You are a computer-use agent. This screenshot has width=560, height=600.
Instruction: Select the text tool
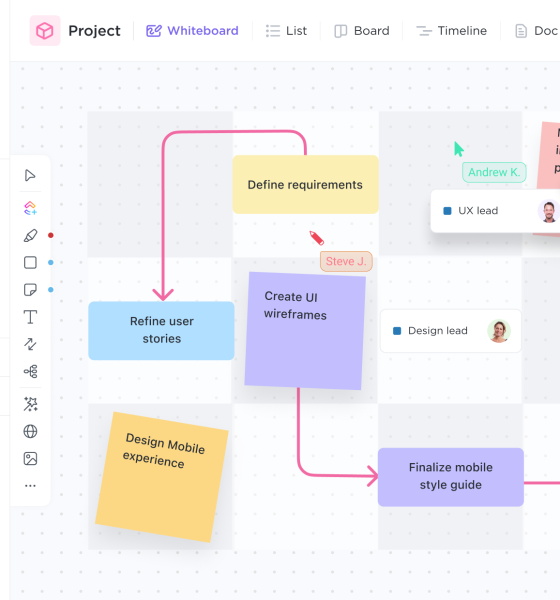pyautogui.click(x=30, y=317)
